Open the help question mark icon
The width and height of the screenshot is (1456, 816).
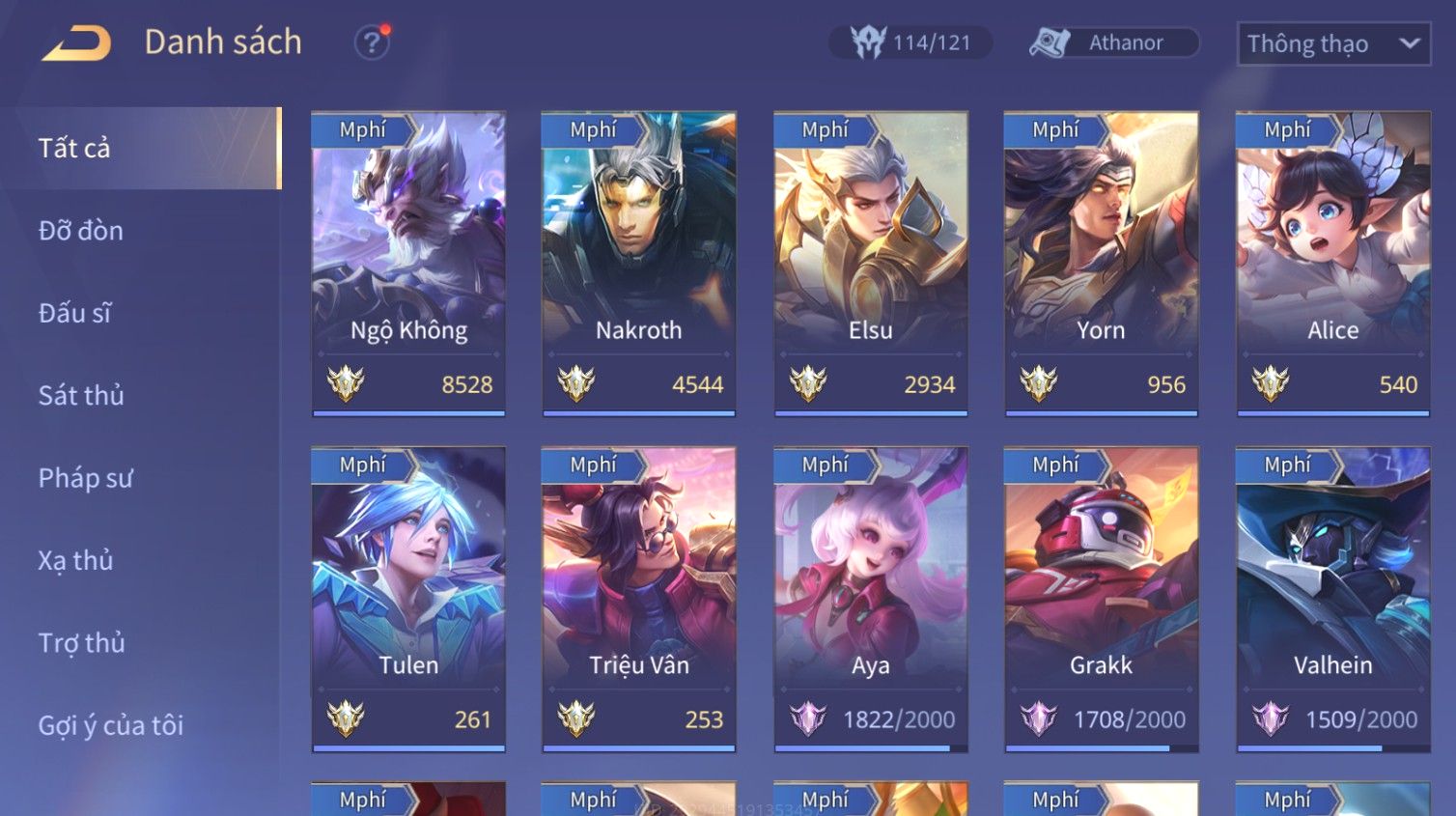[372, 42]
